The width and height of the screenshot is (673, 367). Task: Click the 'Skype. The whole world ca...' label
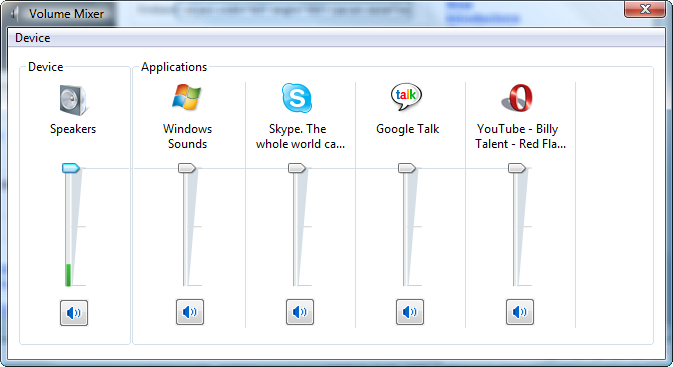pyautogui.click(x=300, y=136)
